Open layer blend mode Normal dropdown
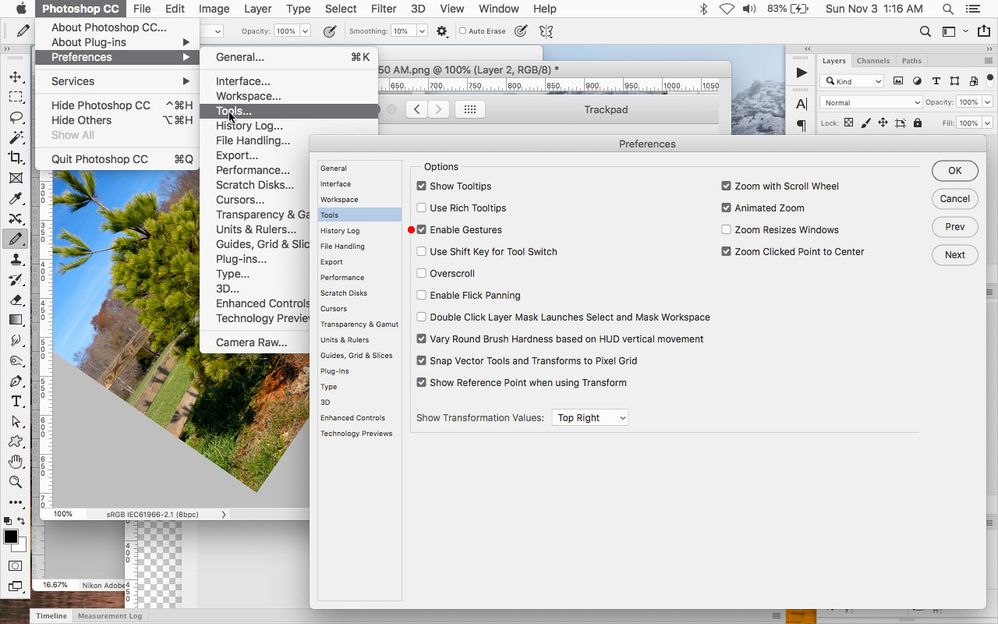The height and width of the screenshot is (624, 998). (871, 103)
